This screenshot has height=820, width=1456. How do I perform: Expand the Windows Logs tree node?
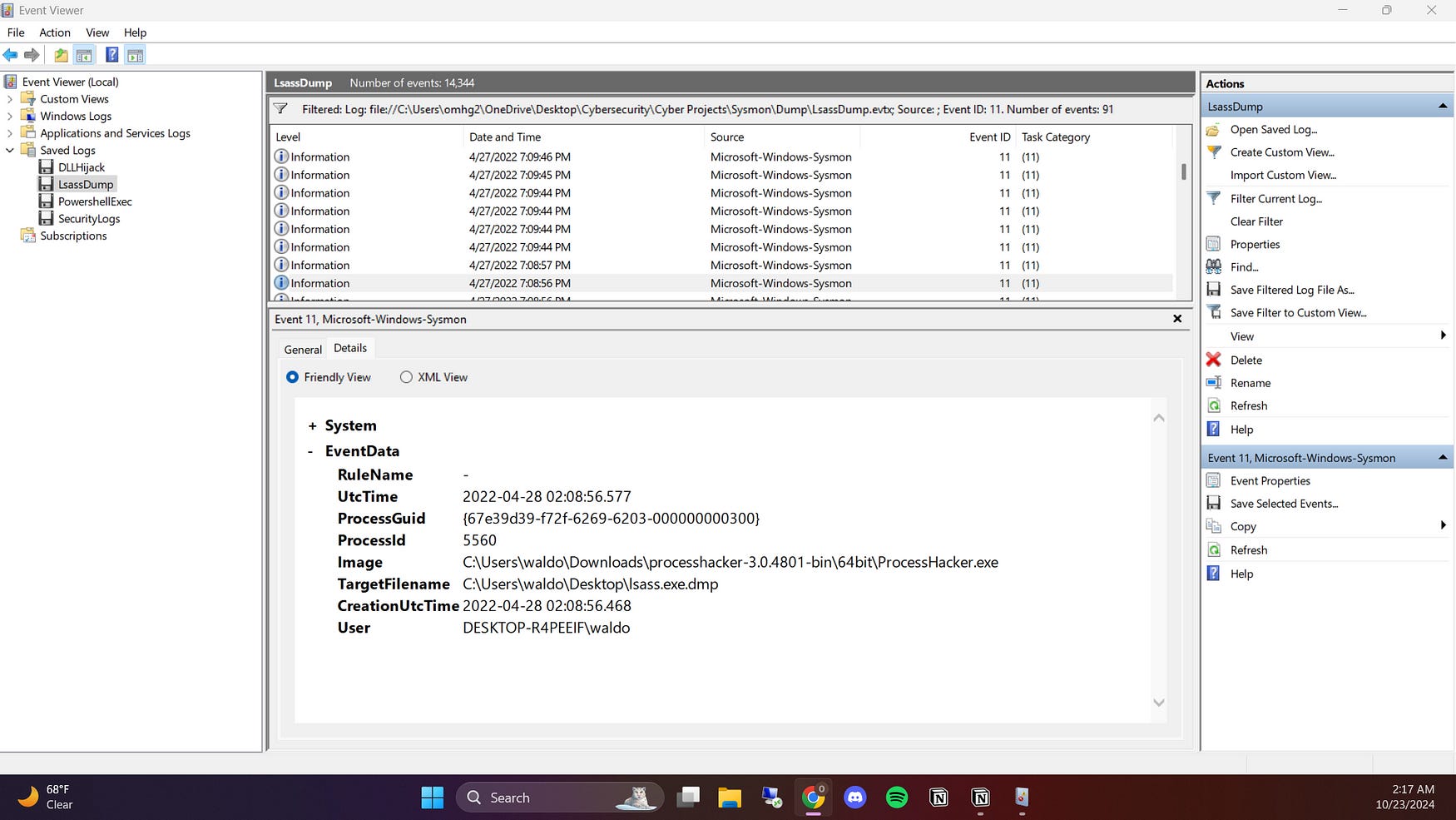(x=10, y=117)
